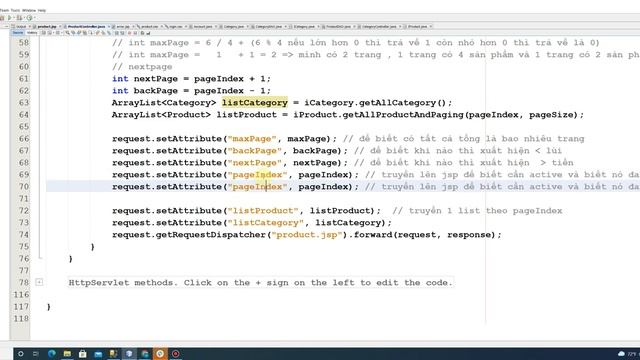The width and height of the screenshot is (640, 360).
Task: Switch to the product.css tab
Action: [x=149, y=27]
